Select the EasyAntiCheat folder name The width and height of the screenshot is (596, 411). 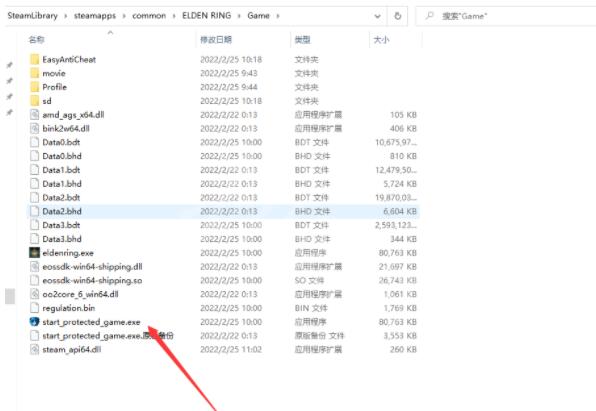click(69, 59)
